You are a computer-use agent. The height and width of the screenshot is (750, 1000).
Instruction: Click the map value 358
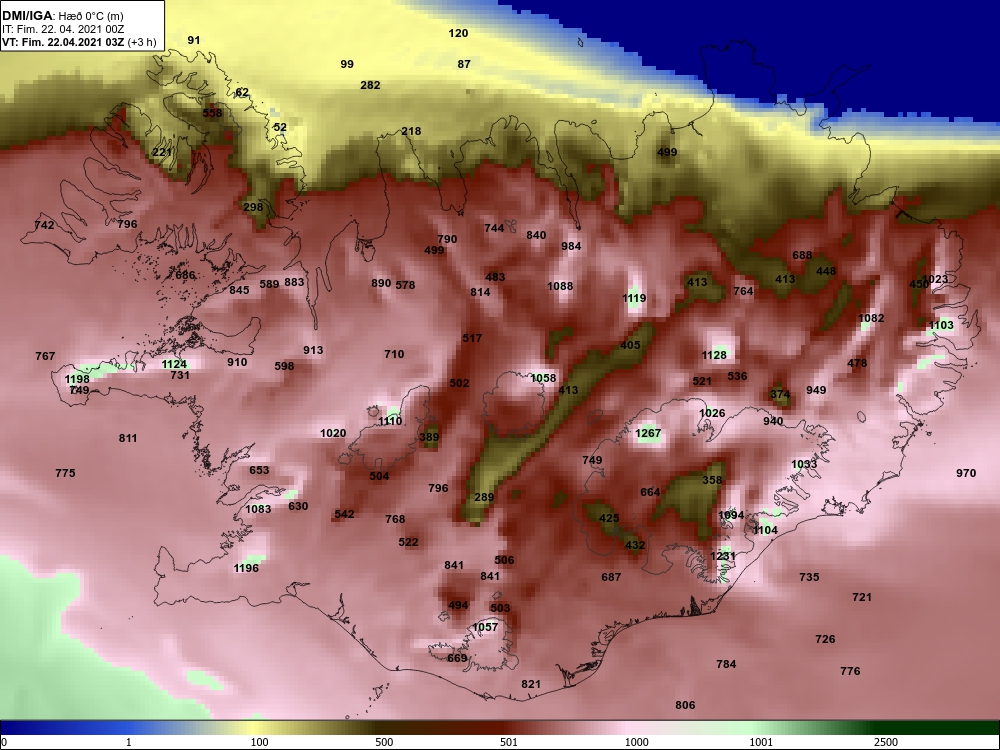coord(712,480)
